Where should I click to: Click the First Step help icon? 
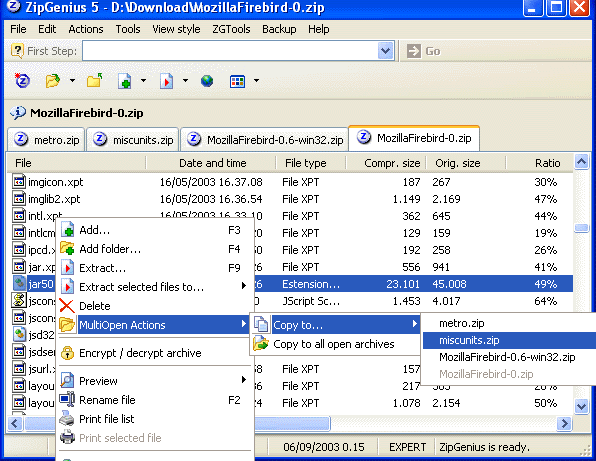(x=17, y=50)
